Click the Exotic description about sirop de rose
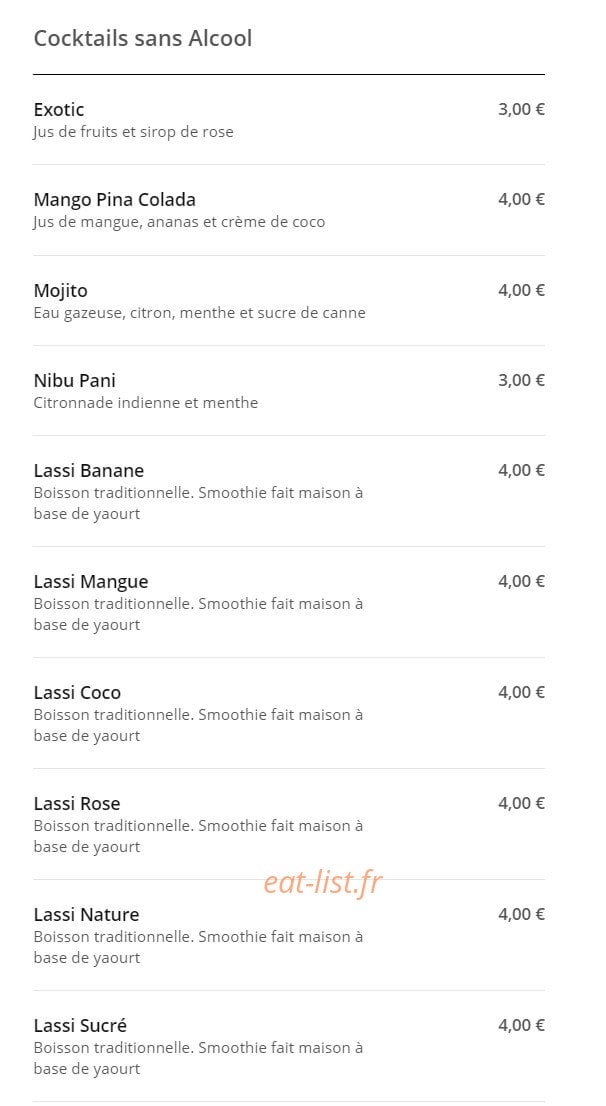This screenshot has width=606, height=1106. pyautogui.click(x=133, y=132)
